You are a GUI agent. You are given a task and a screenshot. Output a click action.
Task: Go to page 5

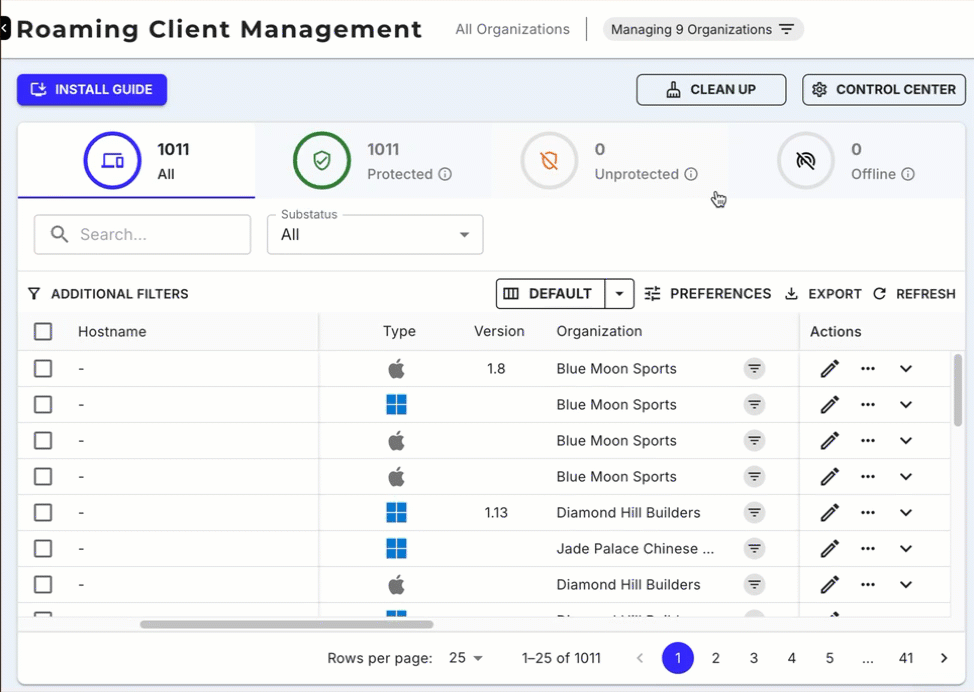coord(829,658)
